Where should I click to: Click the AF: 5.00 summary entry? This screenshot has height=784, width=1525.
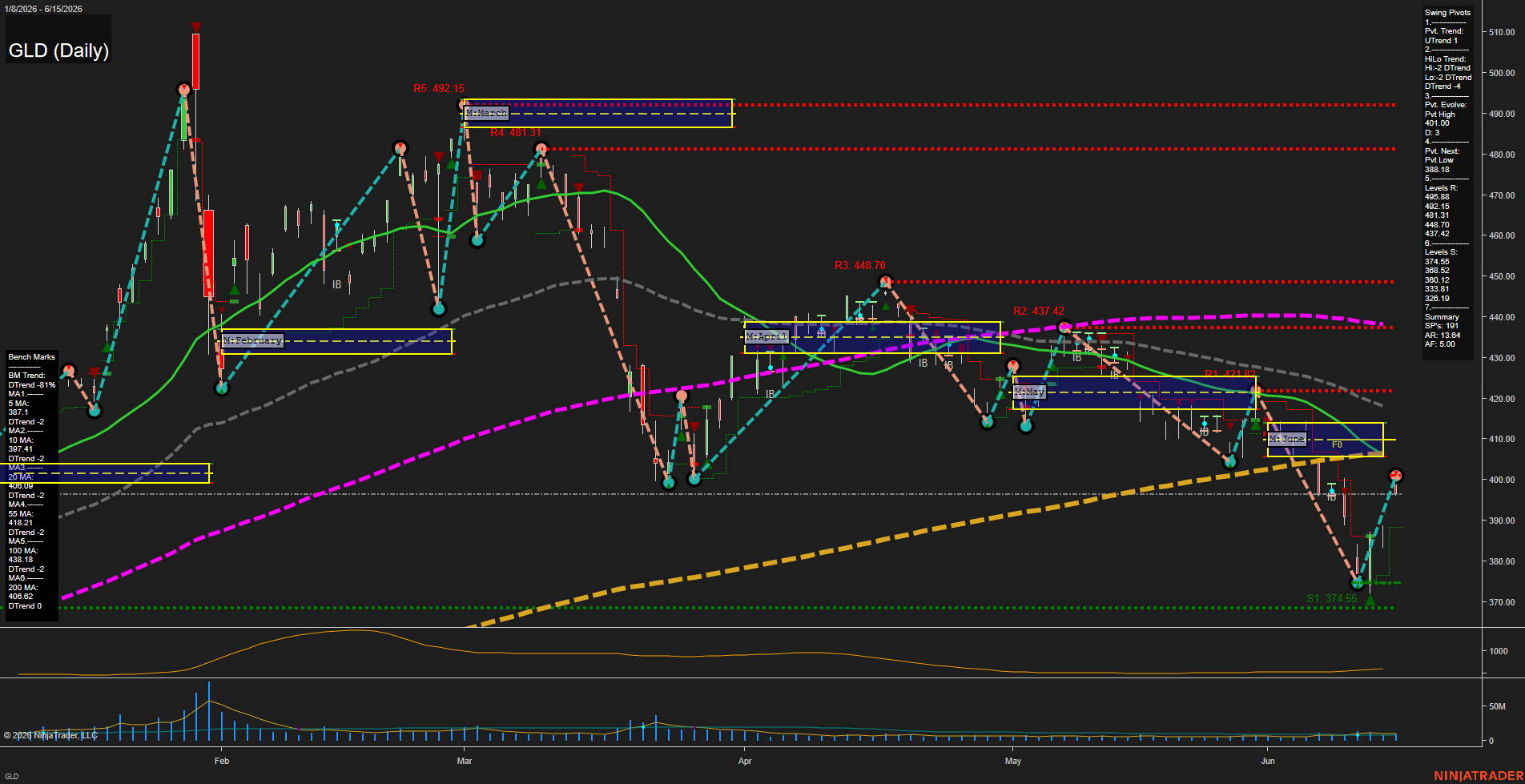coord(1440,344)
